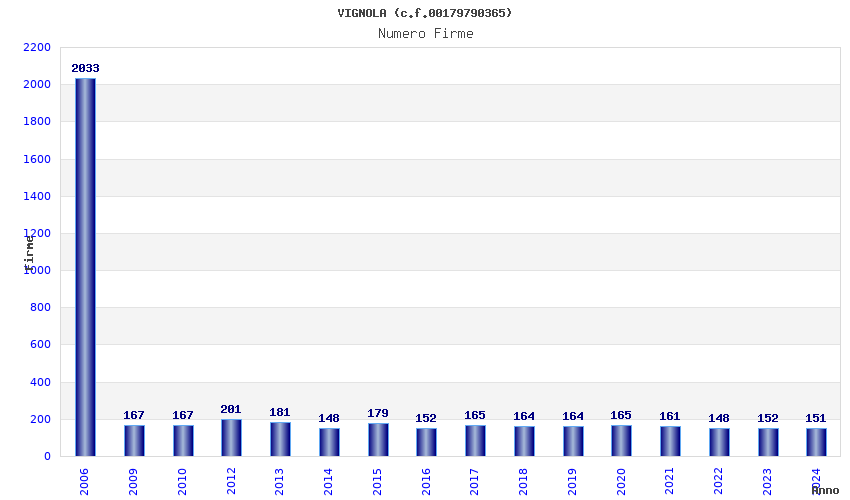
Task: Select the 2024 bar
Action: [816, 442]
